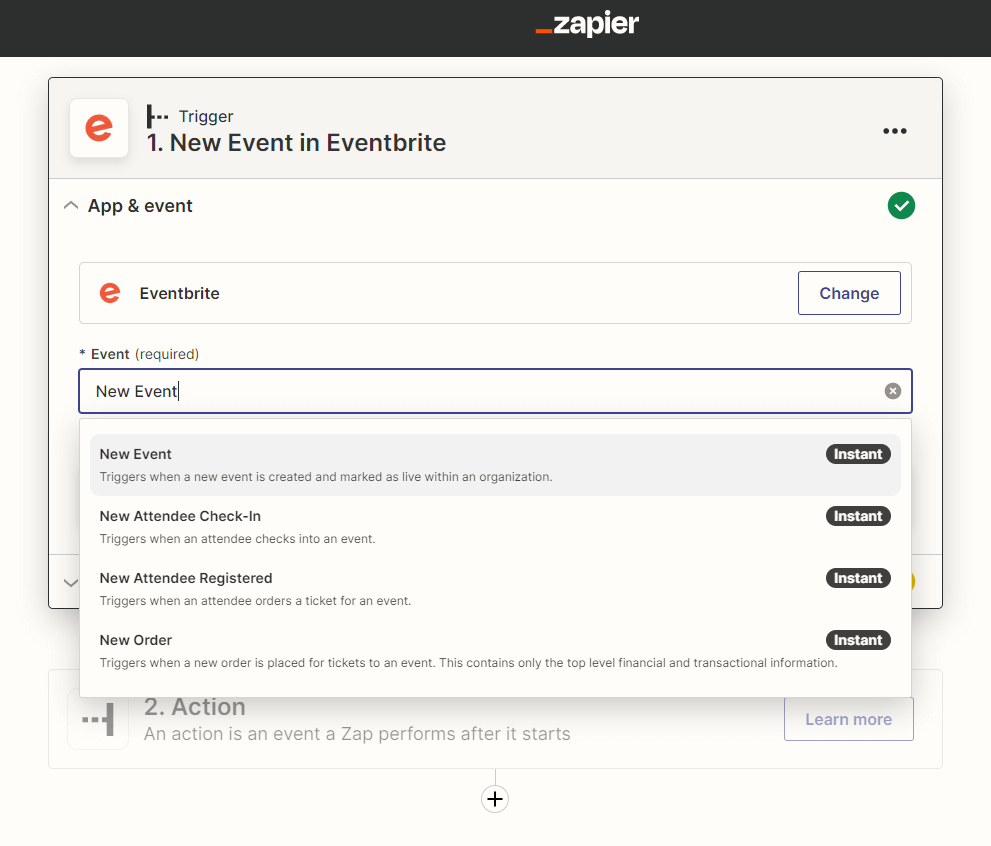Click the Zapier logo in header
This screenshot has width=991, height=846.
click(587, 24)
